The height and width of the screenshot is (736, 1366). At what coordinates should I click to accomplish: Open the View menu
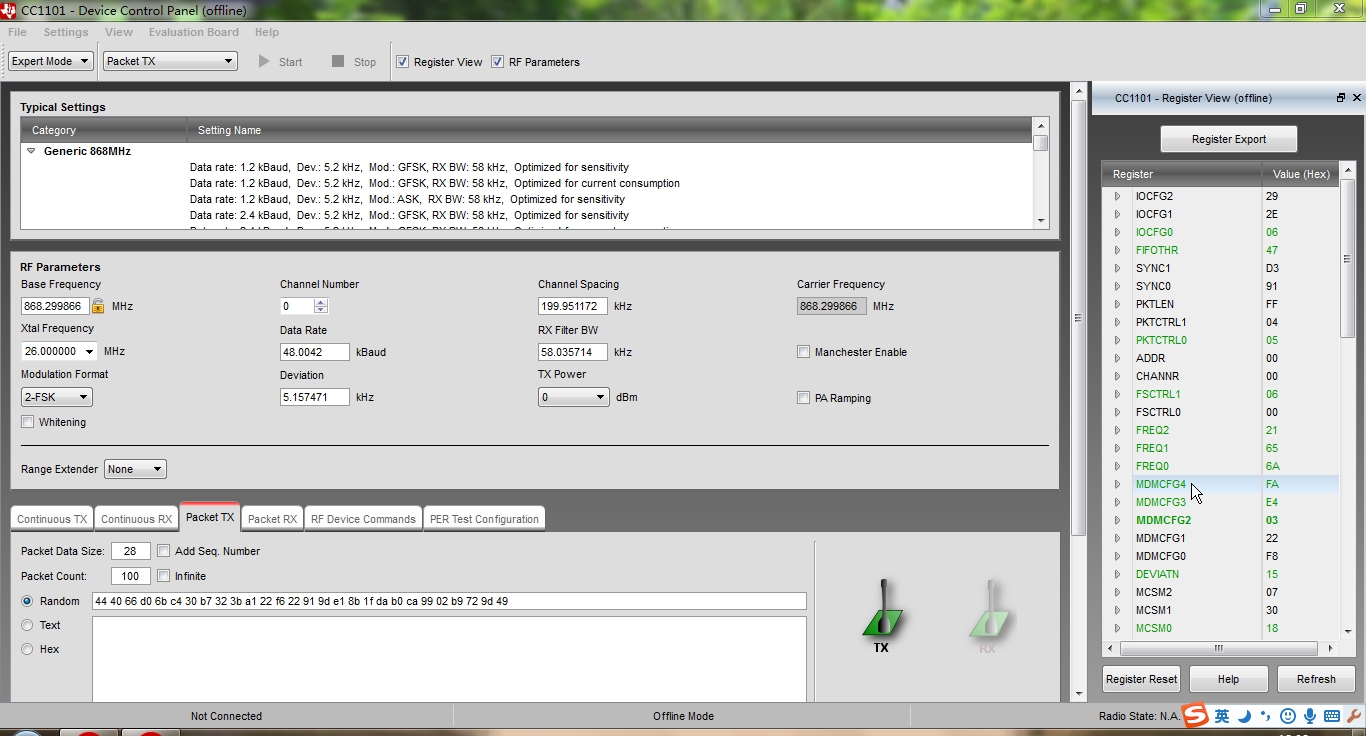[x=119, y=32]
